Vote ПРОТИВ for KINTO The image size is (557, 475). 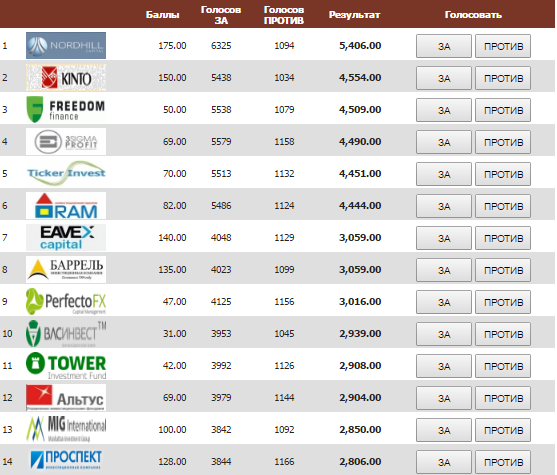[x=503, y=78]
